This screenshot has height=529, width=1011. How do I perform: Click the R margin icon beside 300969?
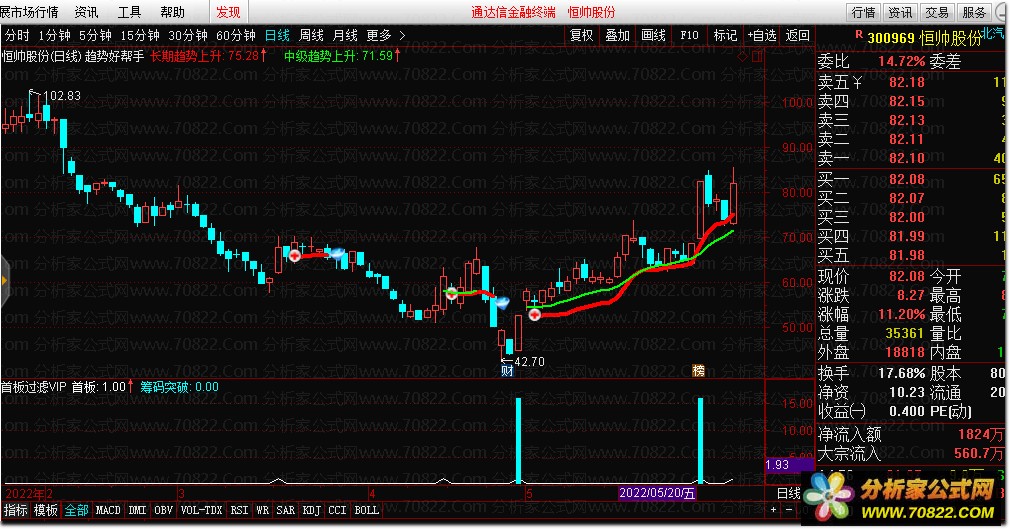pyautogui.click(x=858, y=34)
